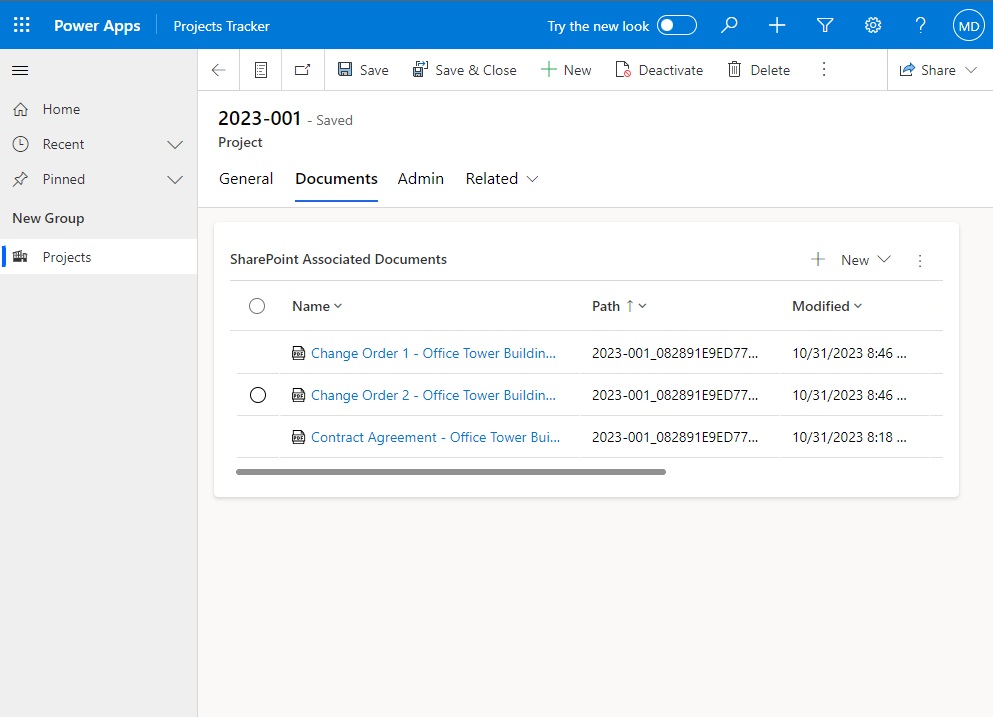Click the form record set icon

[261, 70]
